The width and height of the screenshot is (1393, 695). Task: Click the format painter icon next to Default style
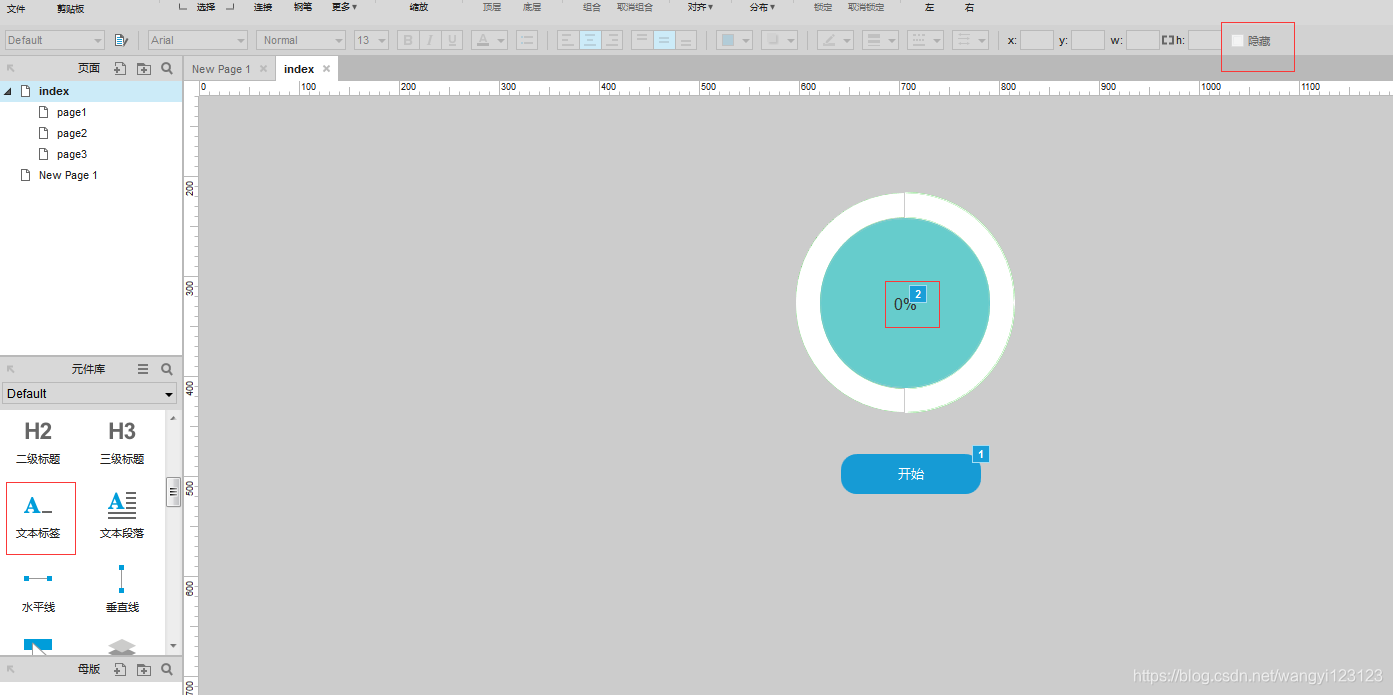pos(121,40)
